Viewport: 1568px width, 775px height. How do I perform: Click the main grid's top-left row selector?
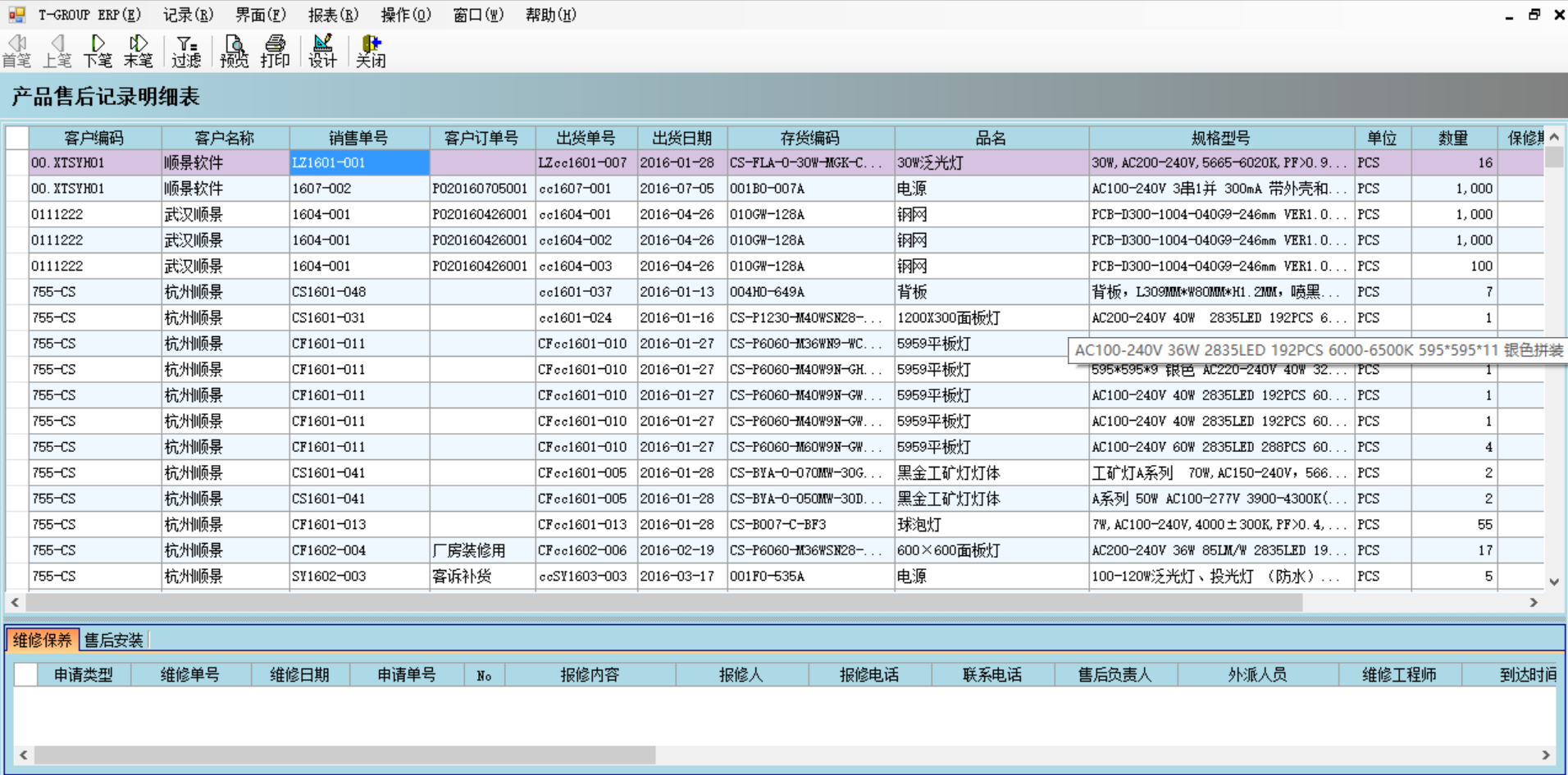tap(17, 138)
